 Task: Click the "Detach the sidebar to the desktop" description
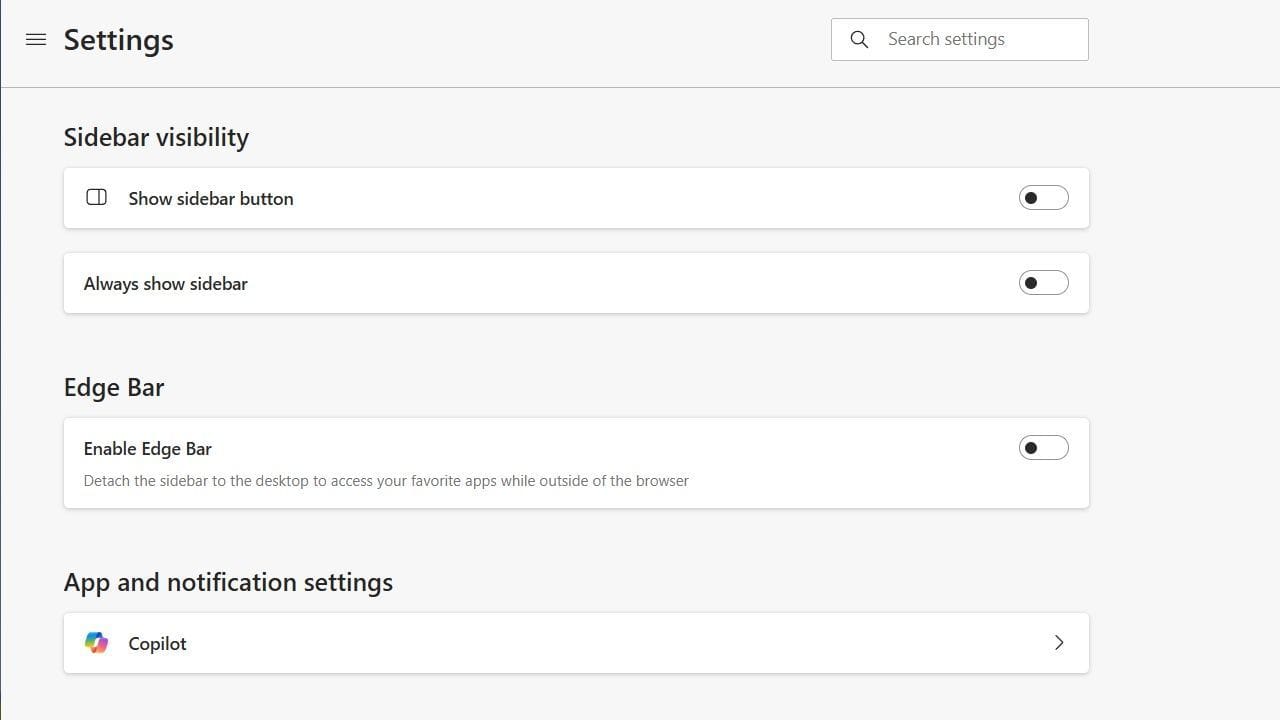click(x=386, y=481)
